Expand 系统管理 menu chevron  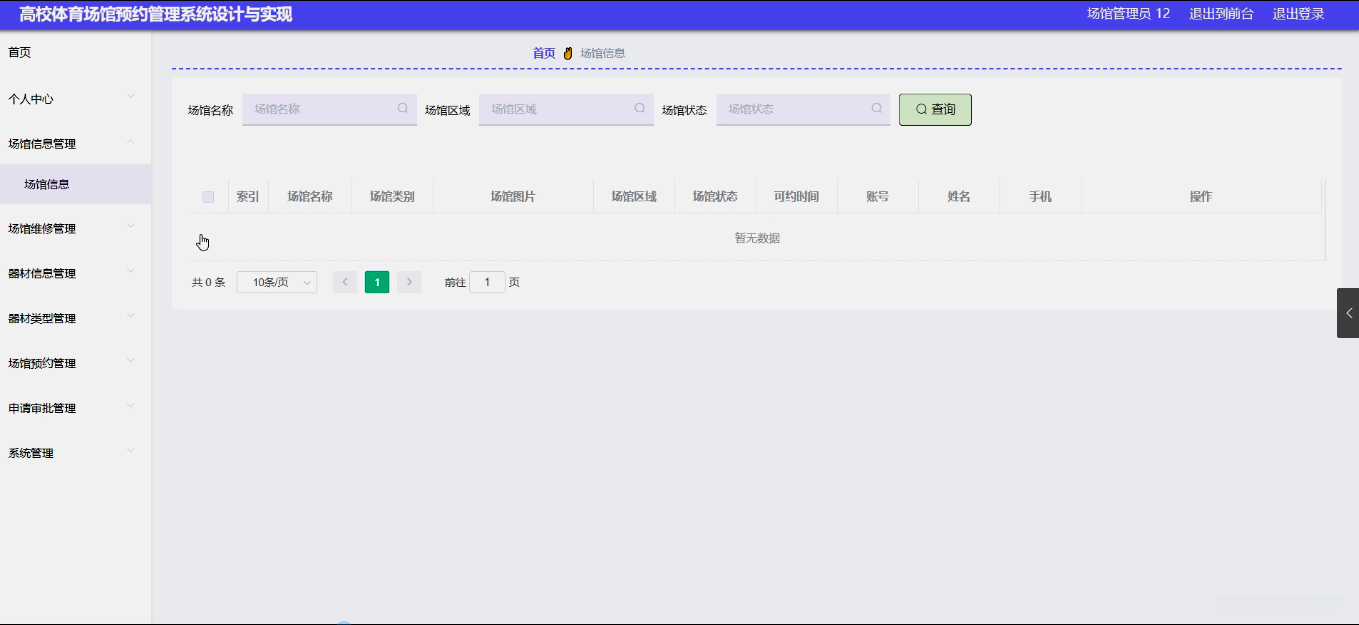point(131,451)
